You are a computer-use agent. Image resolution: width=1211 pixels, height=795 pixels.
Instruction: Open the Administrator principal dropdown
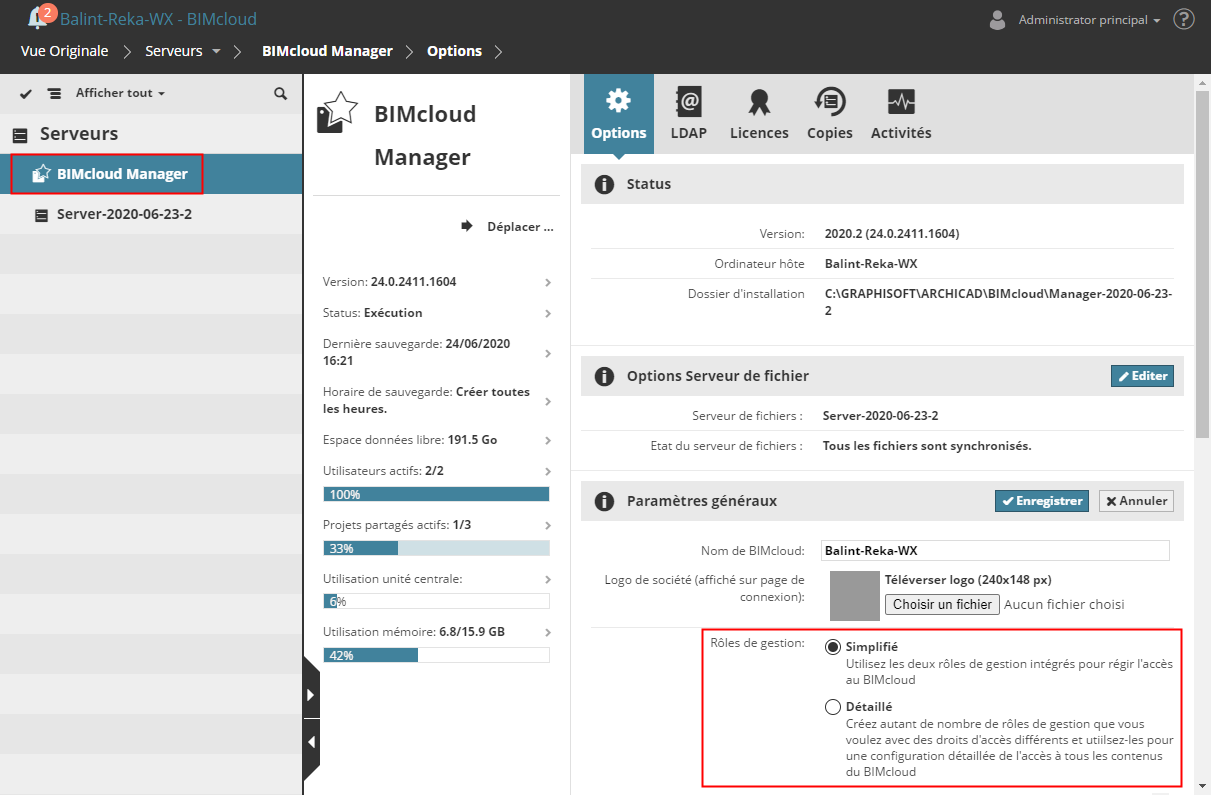pyautogui.click(x=1089, y=20)
